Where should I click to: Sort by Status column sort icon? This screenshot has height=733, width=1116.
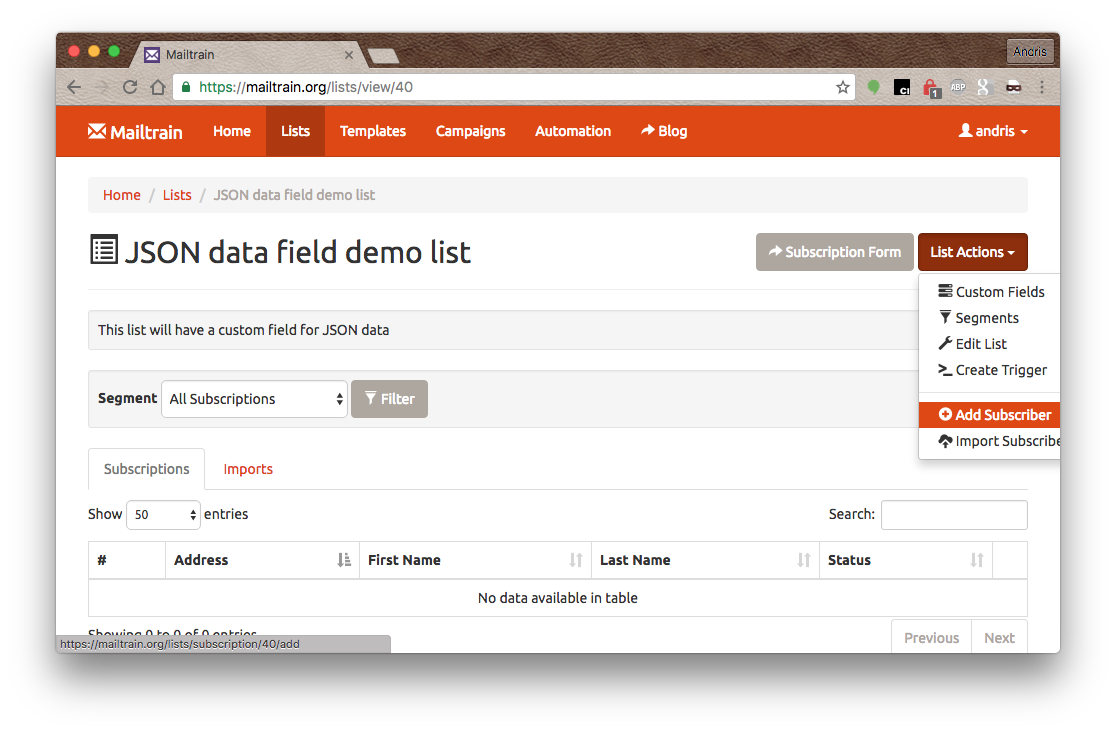click(976, 560)
